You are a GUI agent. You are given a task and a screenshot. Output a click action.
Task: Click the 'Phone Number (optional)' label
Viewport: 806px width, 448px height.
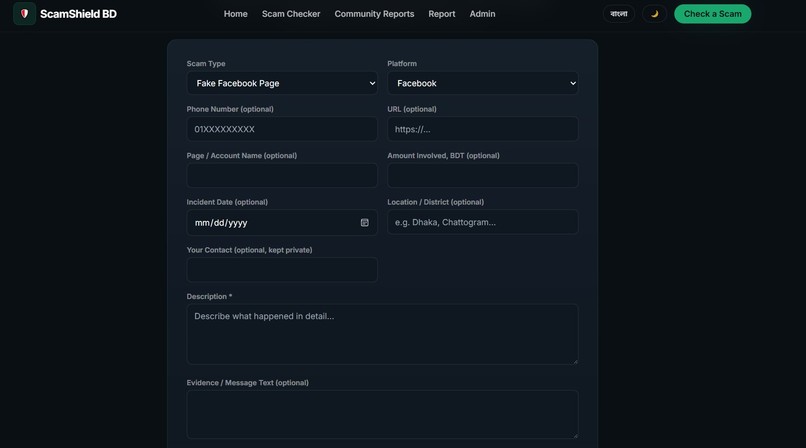(x=230, y=109)
